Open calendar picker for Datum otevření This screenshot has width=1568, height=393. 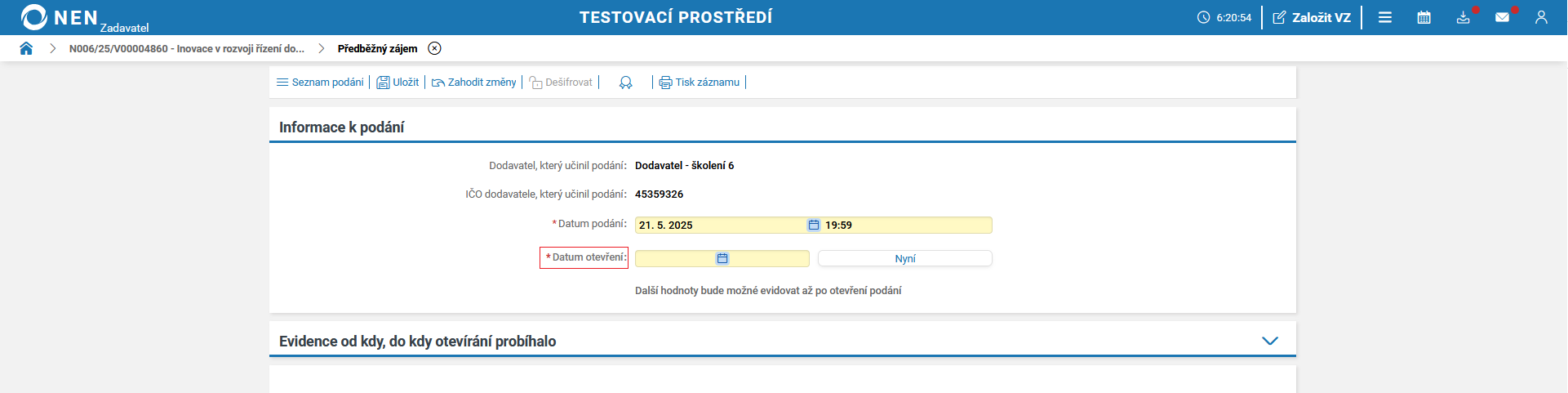click(722, 259)
